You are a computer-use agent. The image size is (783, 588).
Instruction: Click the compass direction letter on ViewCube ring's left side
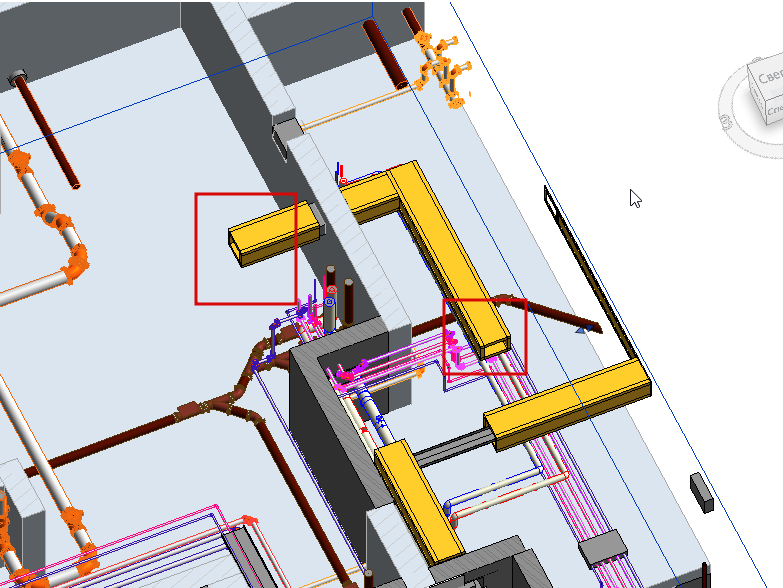tap(727, 121)
